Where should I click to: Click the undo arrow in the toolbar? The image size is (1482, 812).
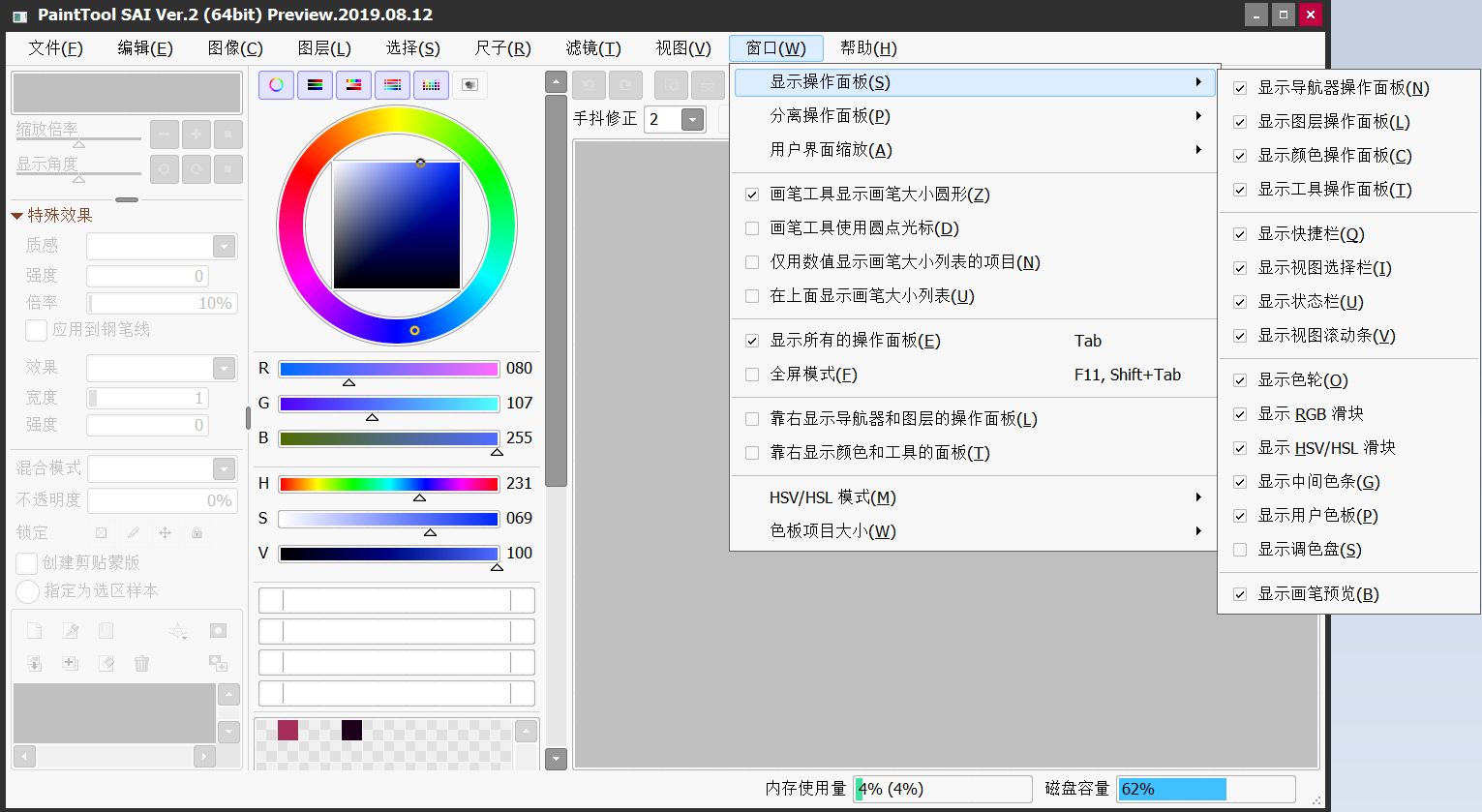[589, 85]
